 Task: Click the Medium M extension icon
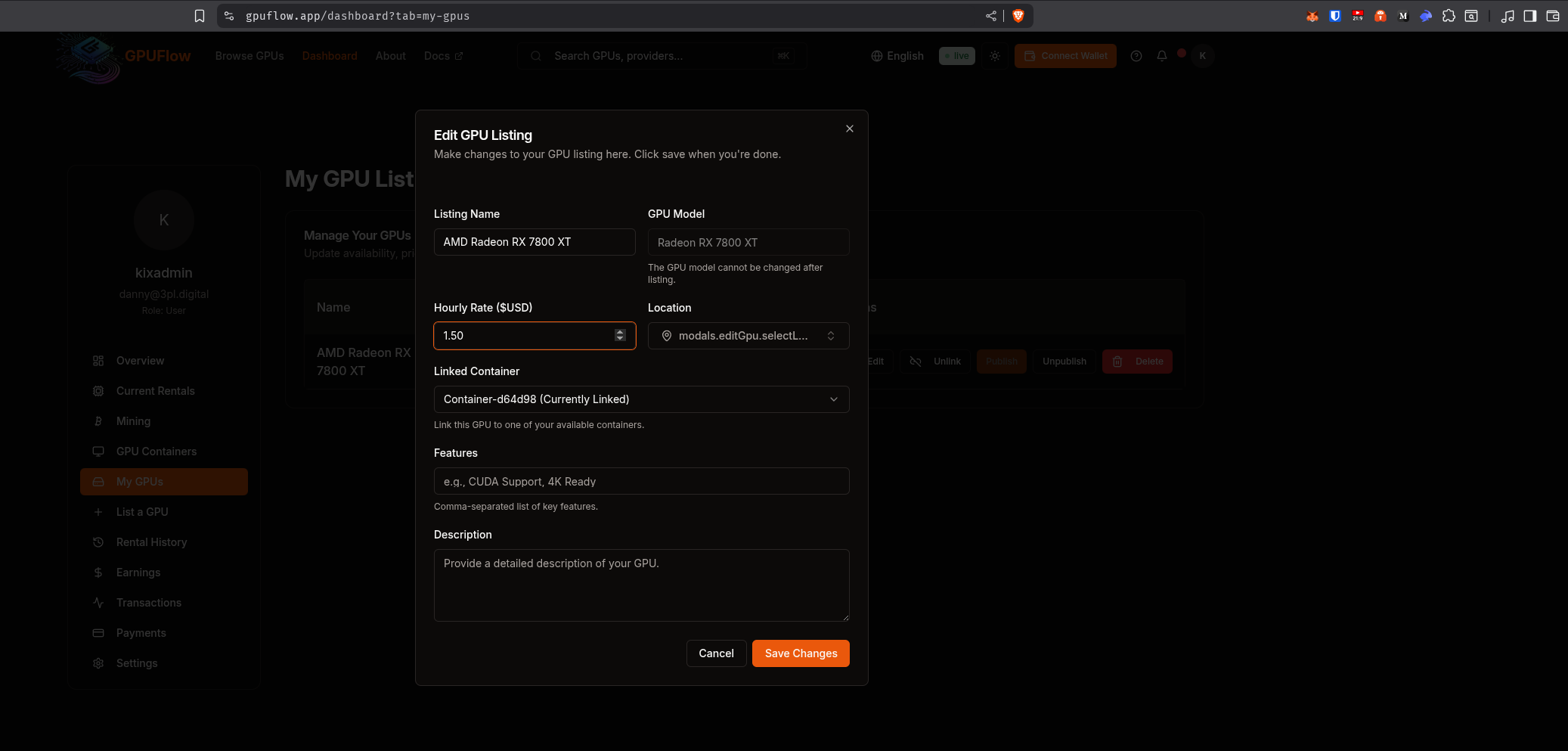(1403, 16)
